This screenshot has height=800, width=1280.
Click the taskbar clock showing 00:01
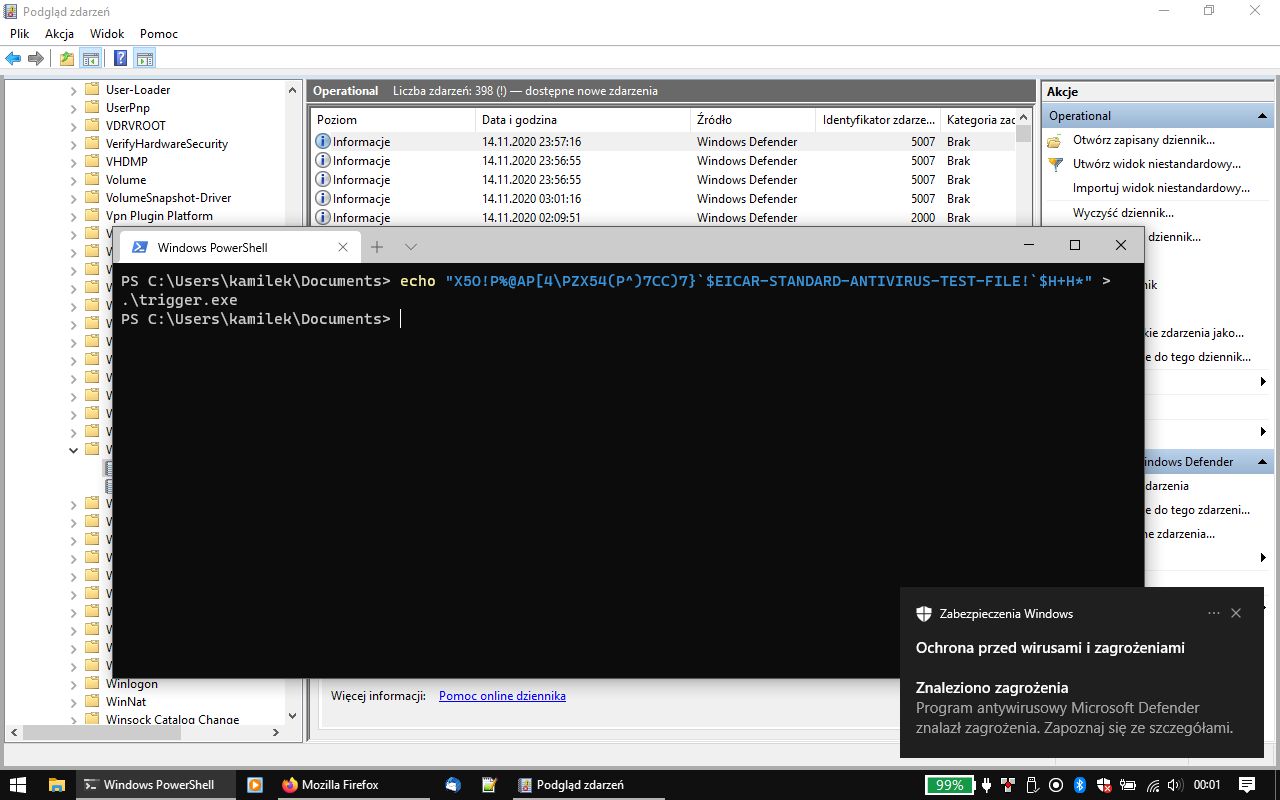point(1208,785)
